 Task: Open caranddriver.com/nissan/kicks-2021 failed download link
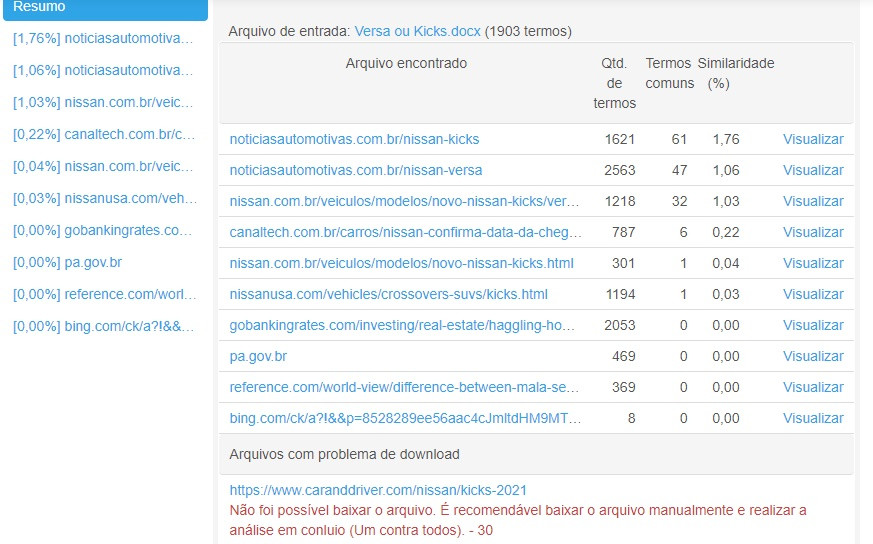tap(378, 491)
